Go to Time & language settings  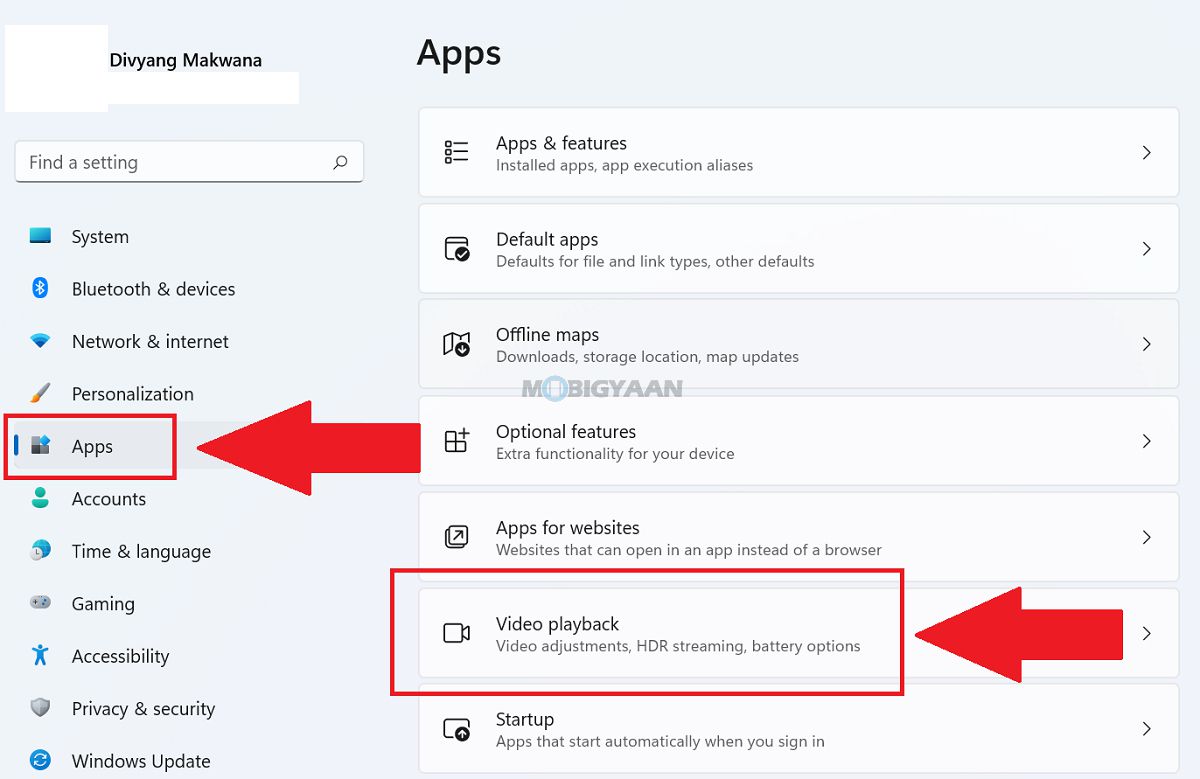pos(141,551)
